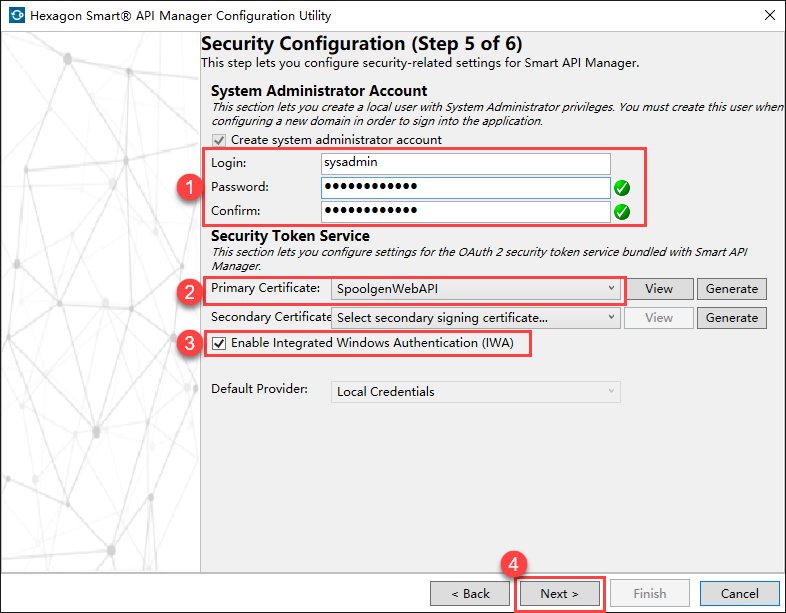Open the Primary Certificate dropdown
This screenshot has width=786, height=613.
tap(475, 289)
